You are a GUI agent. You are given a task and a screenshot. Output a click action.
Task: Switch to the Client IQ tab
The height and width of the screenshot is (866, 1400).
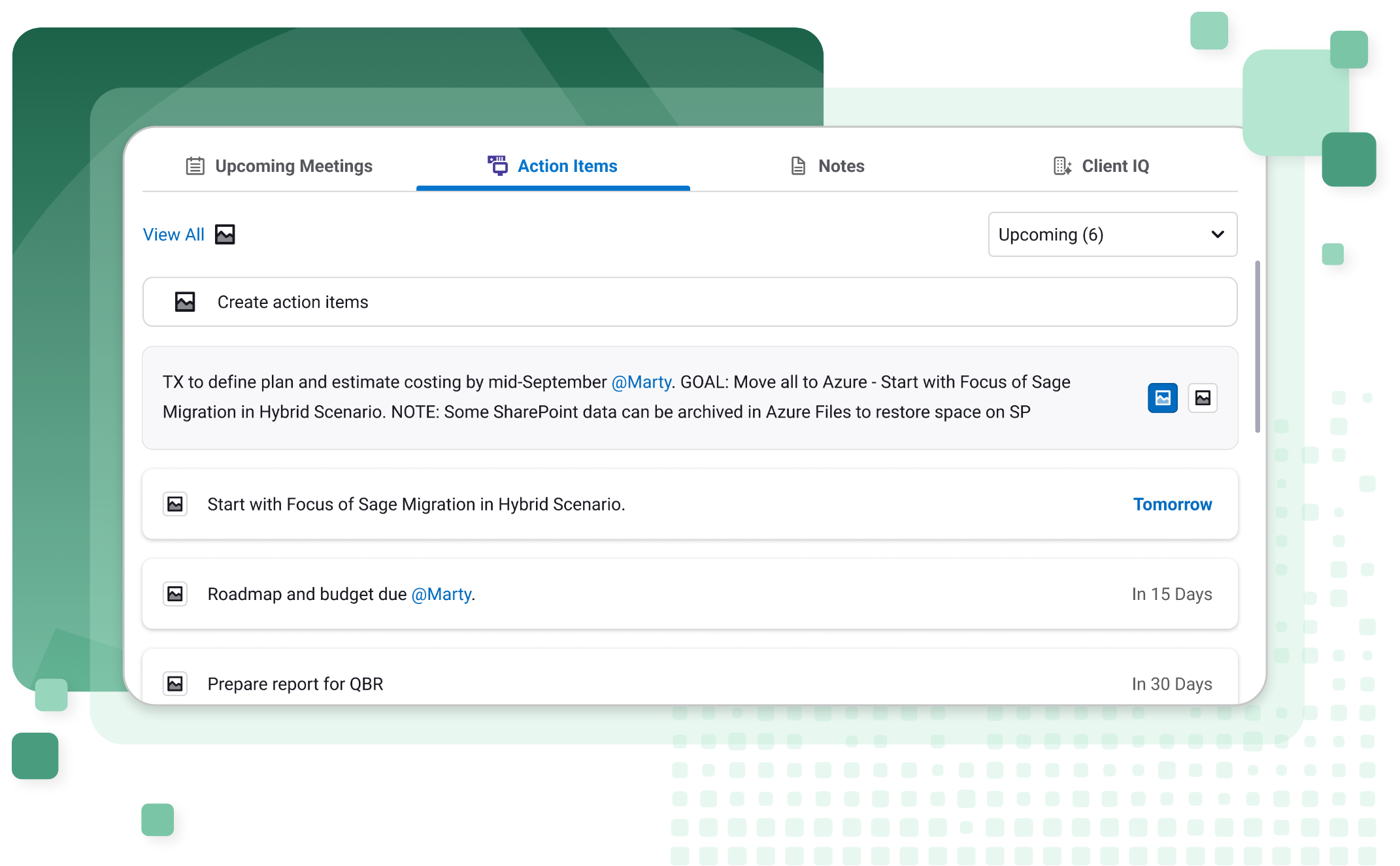(1114, 166)
